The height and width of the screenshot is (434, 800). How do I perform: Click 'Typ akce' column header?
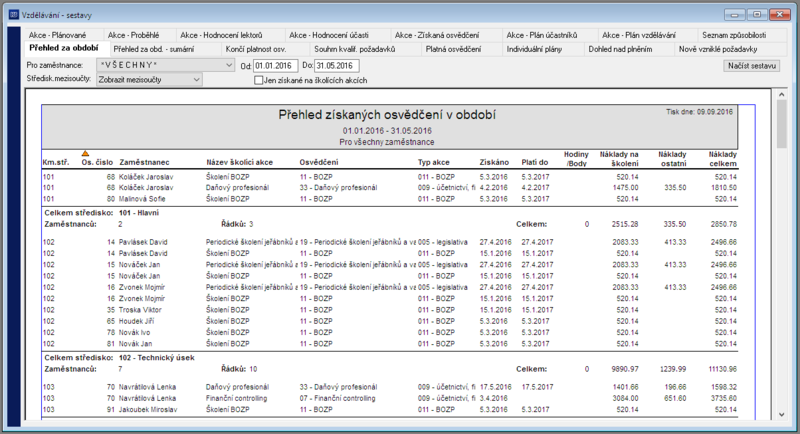pyautogui.click(x=434, y=163)
